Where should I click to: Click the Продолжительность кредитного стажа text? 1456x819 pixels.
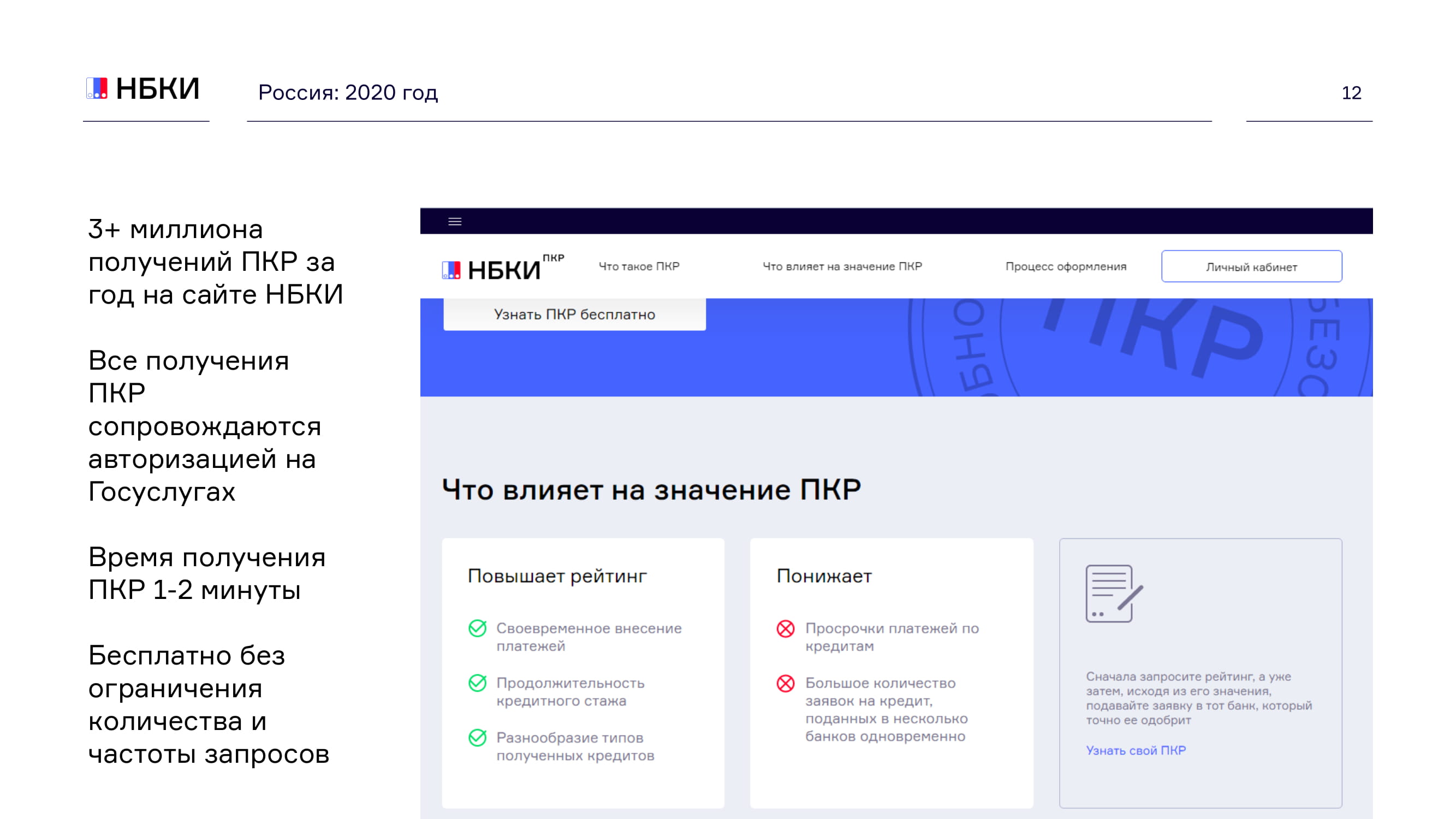570,692
